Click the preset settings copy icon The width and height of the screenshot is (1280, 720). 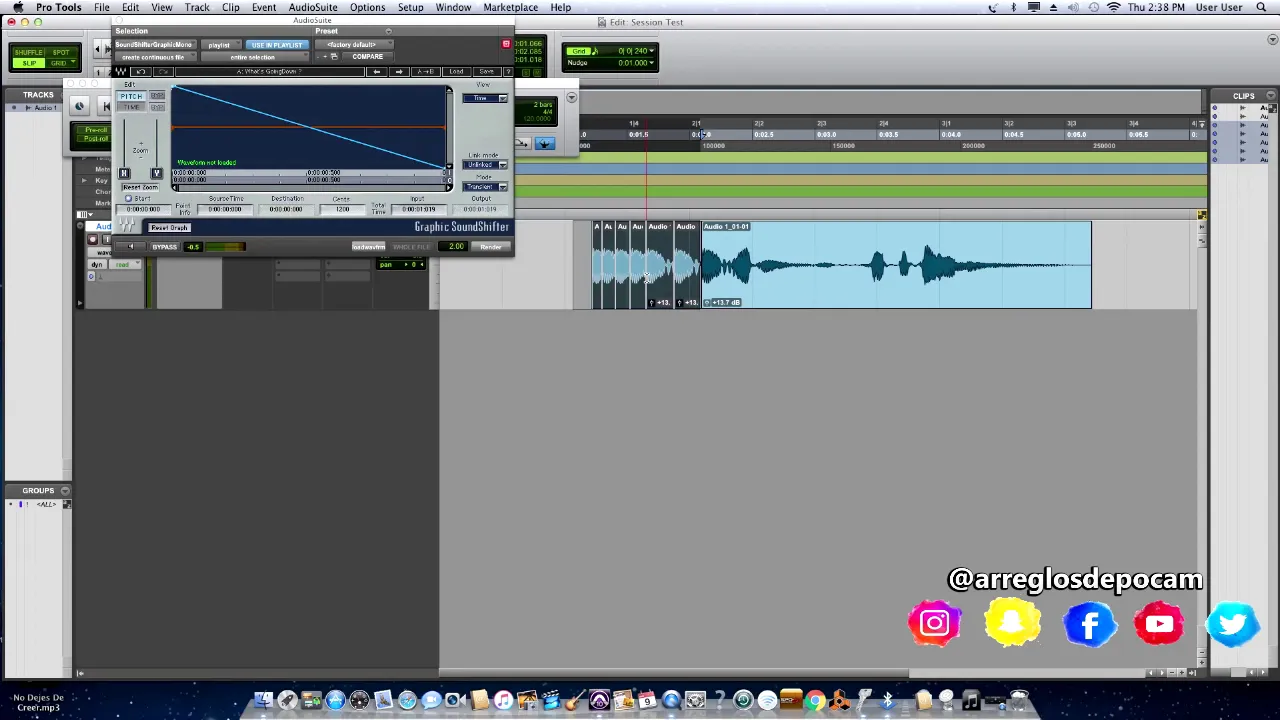coord(334,56)
